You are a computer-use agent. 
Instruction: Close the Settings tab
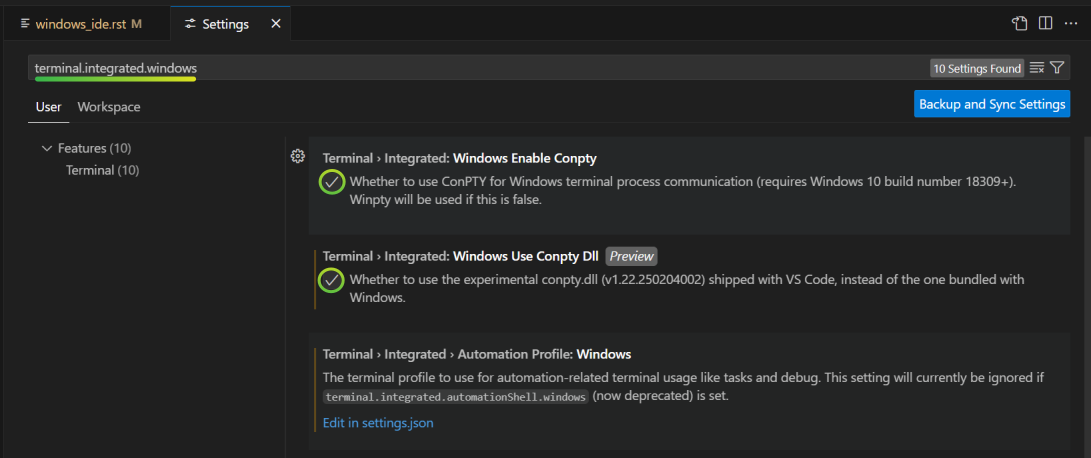(276, 24)
